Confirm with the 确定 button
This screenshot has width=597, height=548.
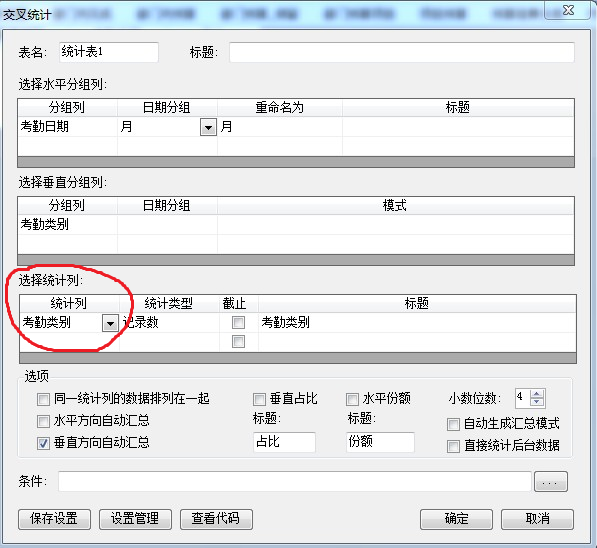click(x=456, y=519)
